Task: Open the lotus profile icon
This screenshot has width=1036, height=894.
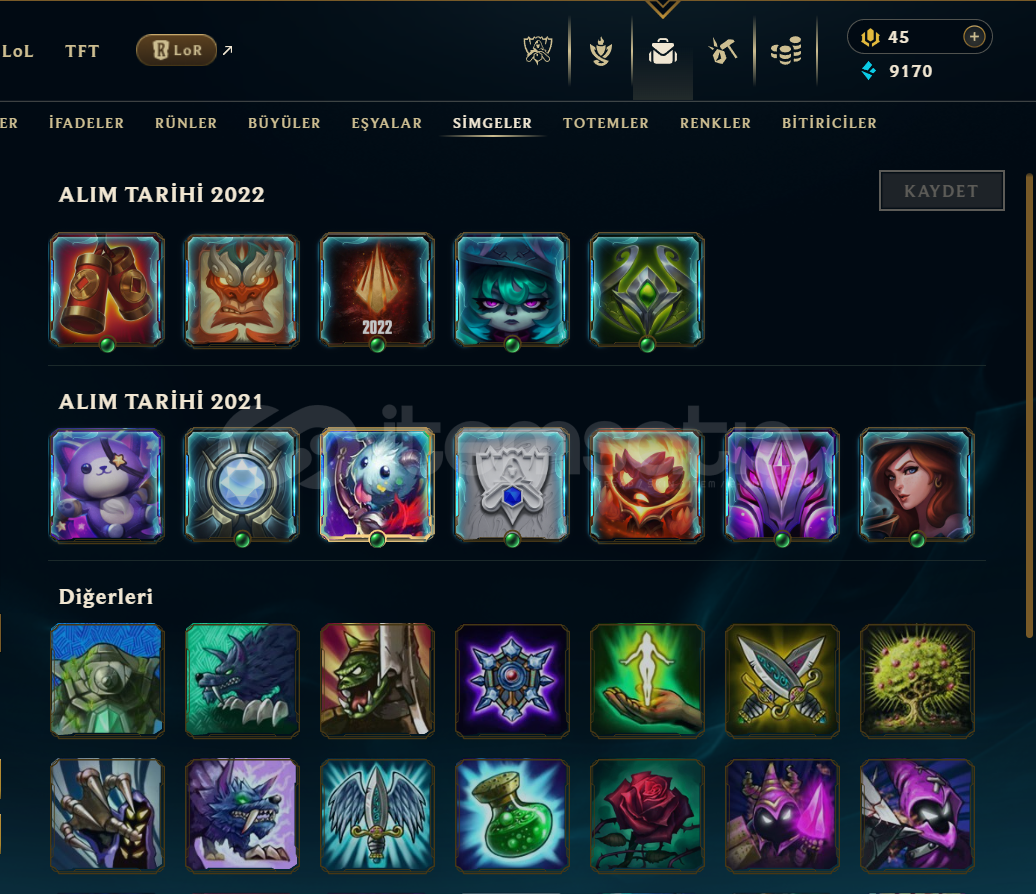Action: (601, 51)
